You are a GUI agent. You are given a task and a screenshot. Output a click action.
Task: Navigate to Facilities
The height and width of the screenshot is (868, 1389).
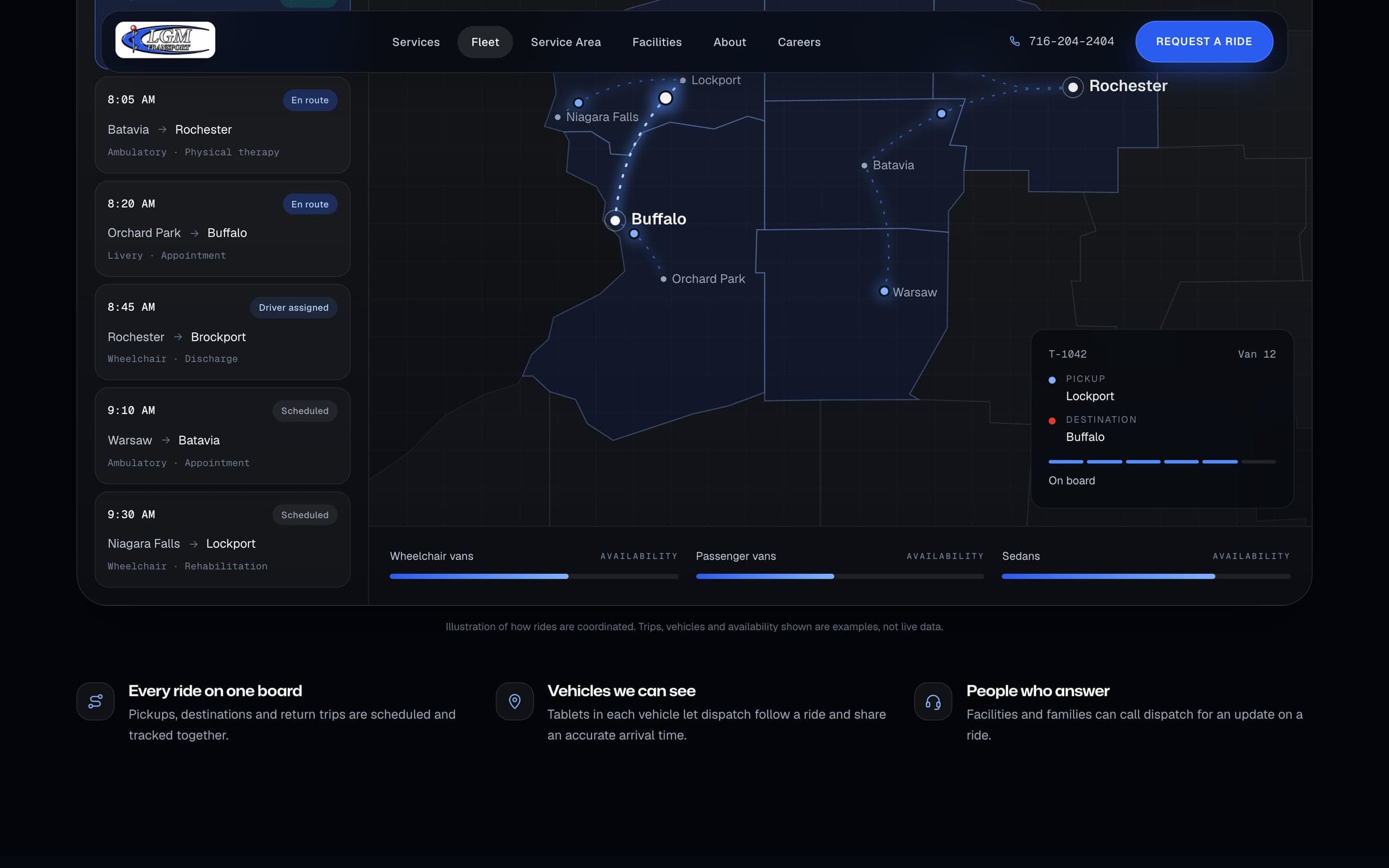pyautogui.click(x=657, y=42)
